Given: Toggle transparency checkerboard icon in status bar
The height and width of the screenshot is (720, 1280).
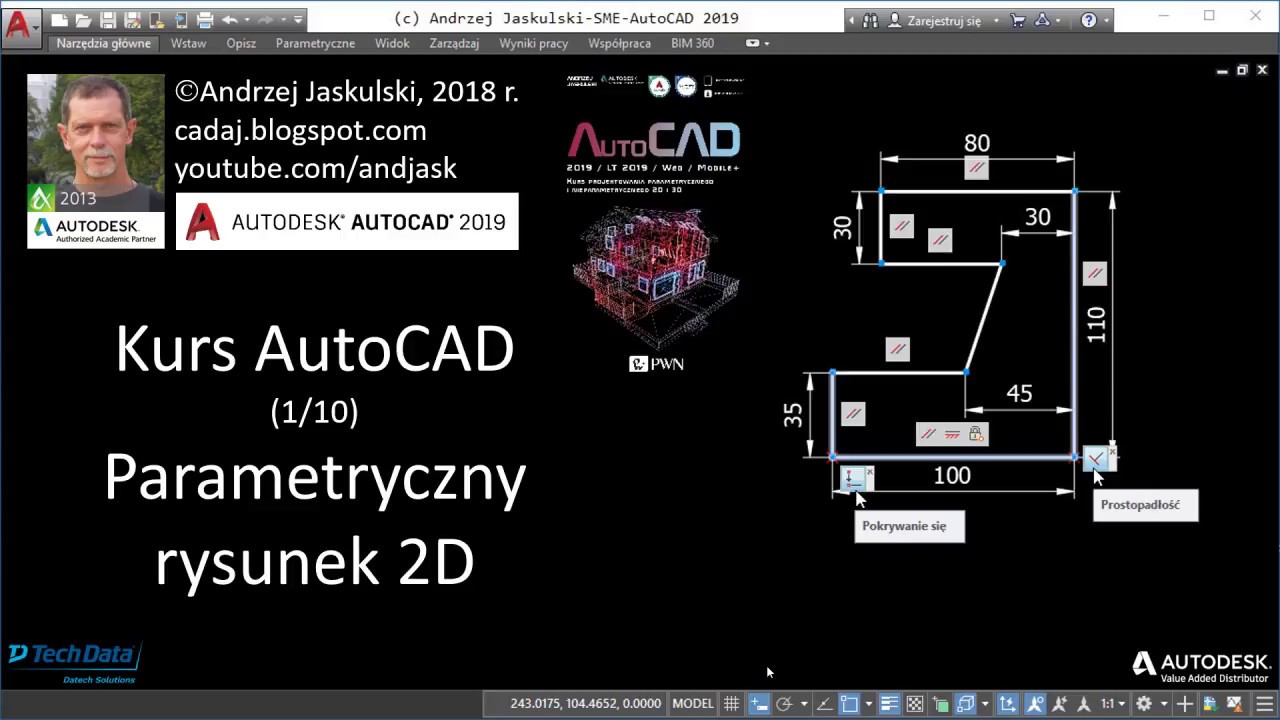Looking at the screenshot, I should click(x=917, y=704).
